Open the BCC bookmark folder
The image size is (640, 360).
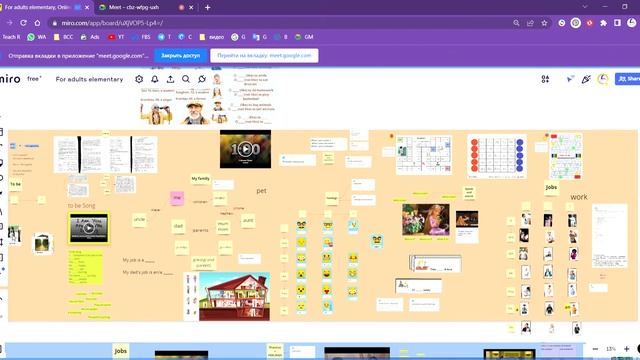63,37
